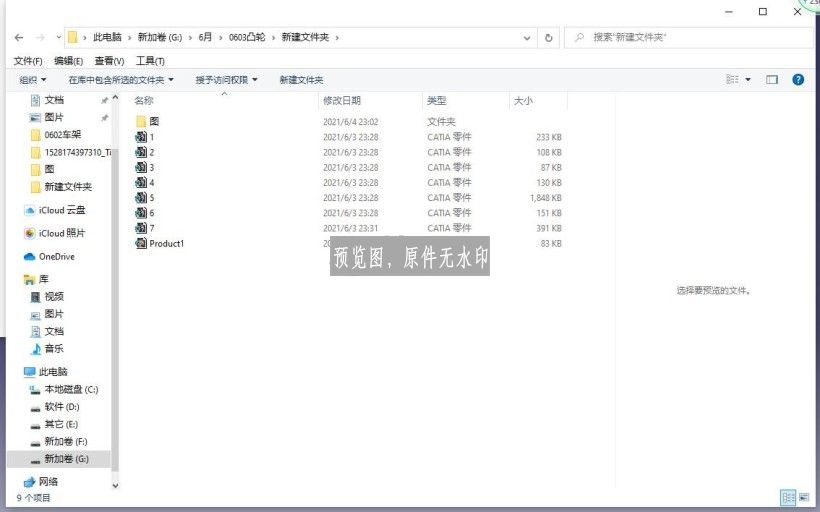Open more view options dropdown arrow
This screenshot has width=820, height=512.
748,79
